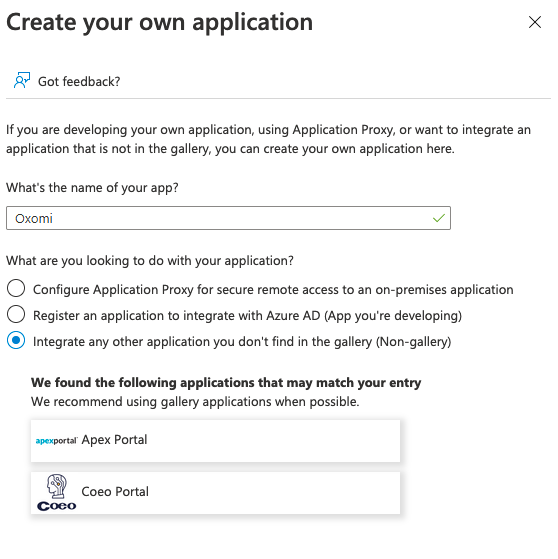The width and height of the screenshot is (558, 559).
Task: Click the Integrate any other application label
Action: click(x=242, y=342)
